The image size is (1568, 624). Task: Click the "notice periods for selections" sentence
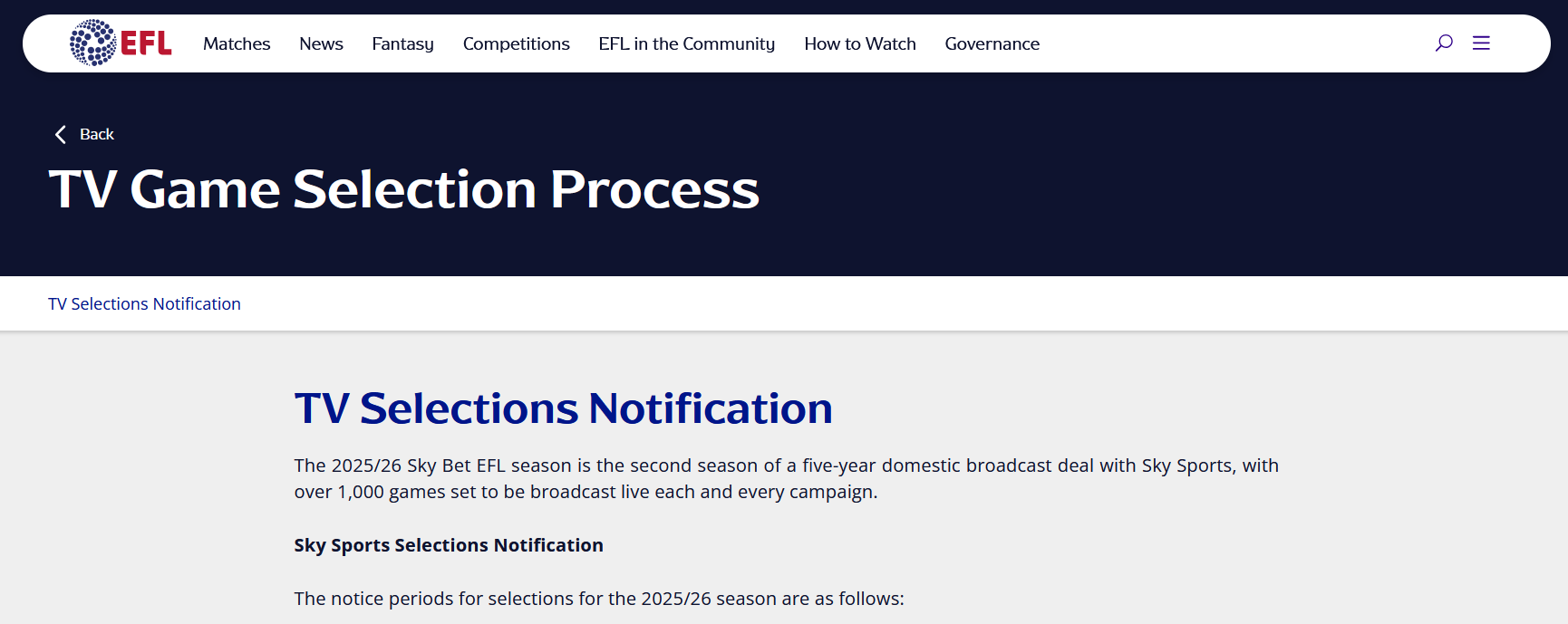tap(599, 599)
